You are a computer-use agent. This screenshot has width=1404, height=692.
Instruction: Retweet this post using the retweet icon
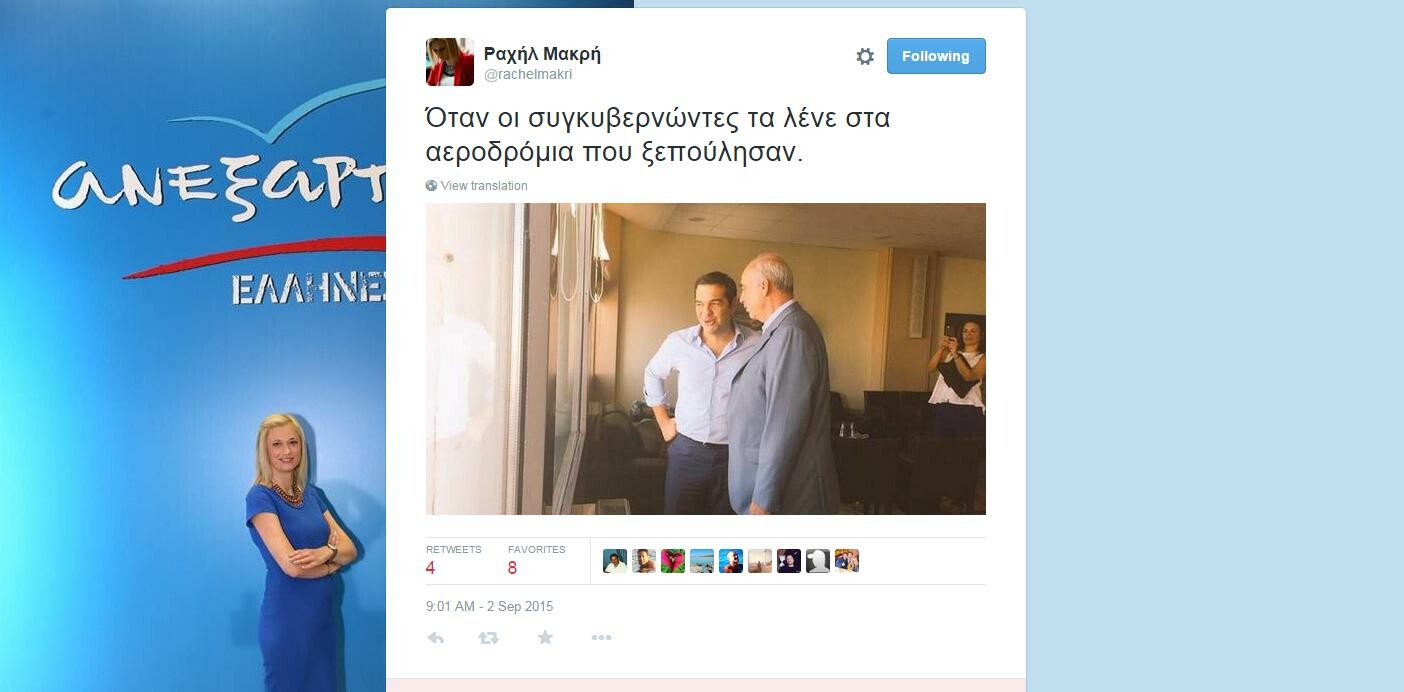pyautogui.click(x=489, y=638)
